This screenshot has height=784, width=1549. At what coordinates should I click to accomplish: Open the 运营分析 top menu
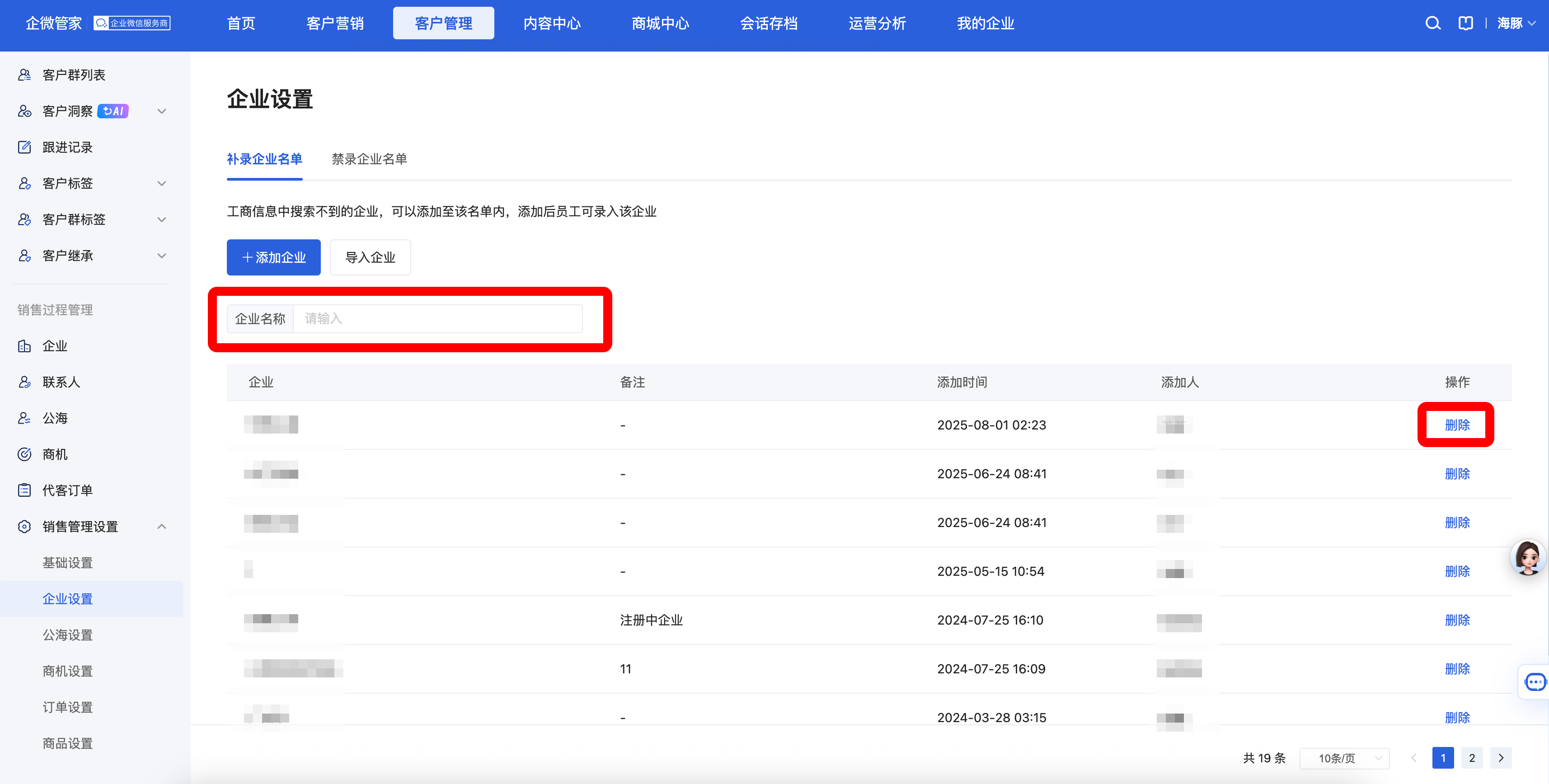coord(877,23)
